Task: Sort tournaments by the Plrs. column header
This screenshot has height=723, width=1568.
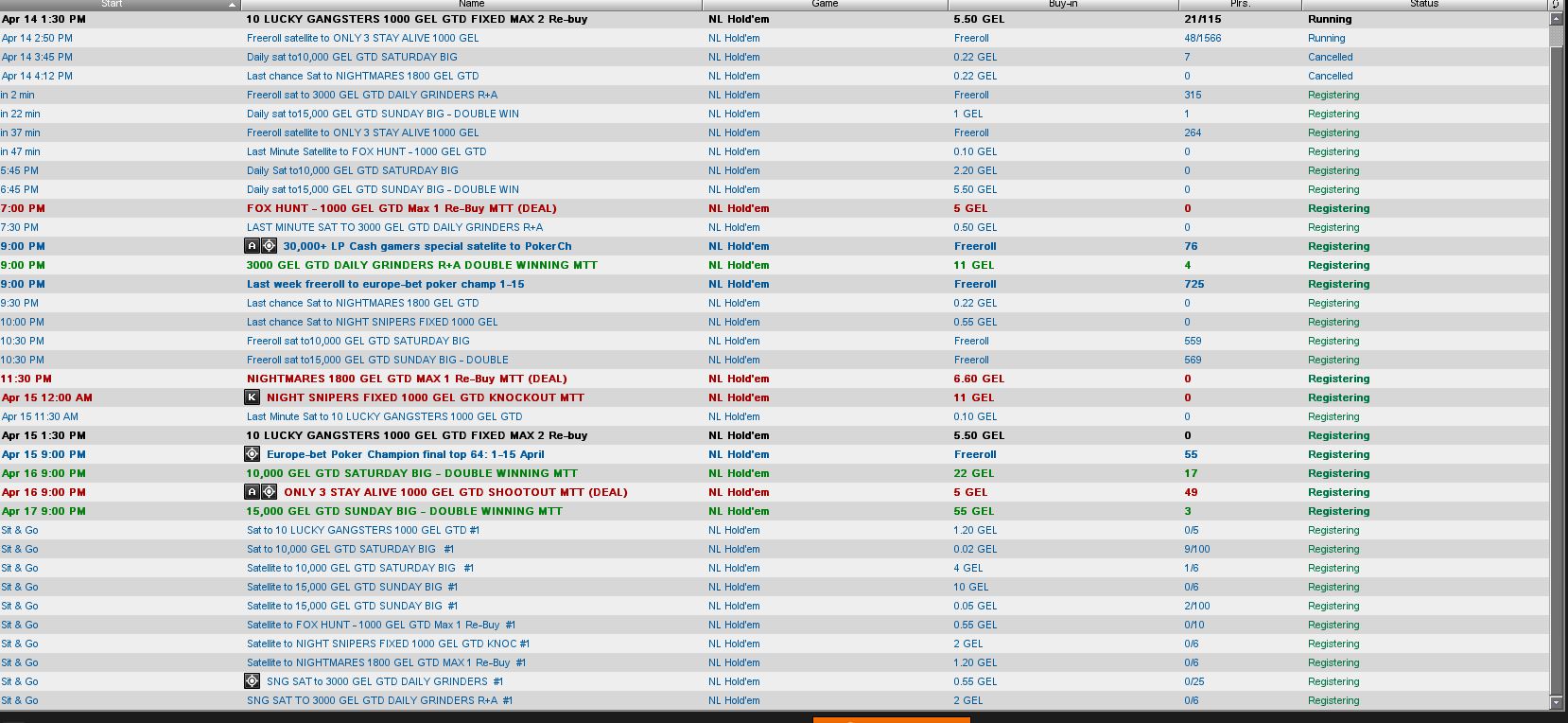Action: click(x=1240, y=5)
